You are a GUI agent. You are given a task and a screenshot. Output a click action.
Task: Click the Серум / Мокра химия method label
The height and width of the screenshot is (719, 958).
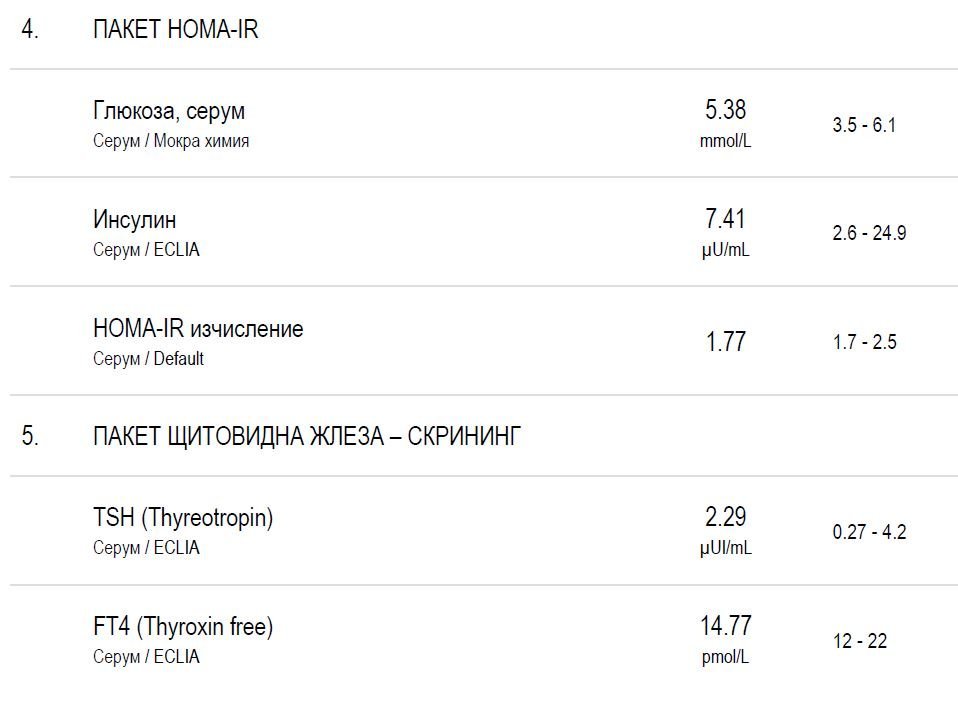tap(171, 141)
